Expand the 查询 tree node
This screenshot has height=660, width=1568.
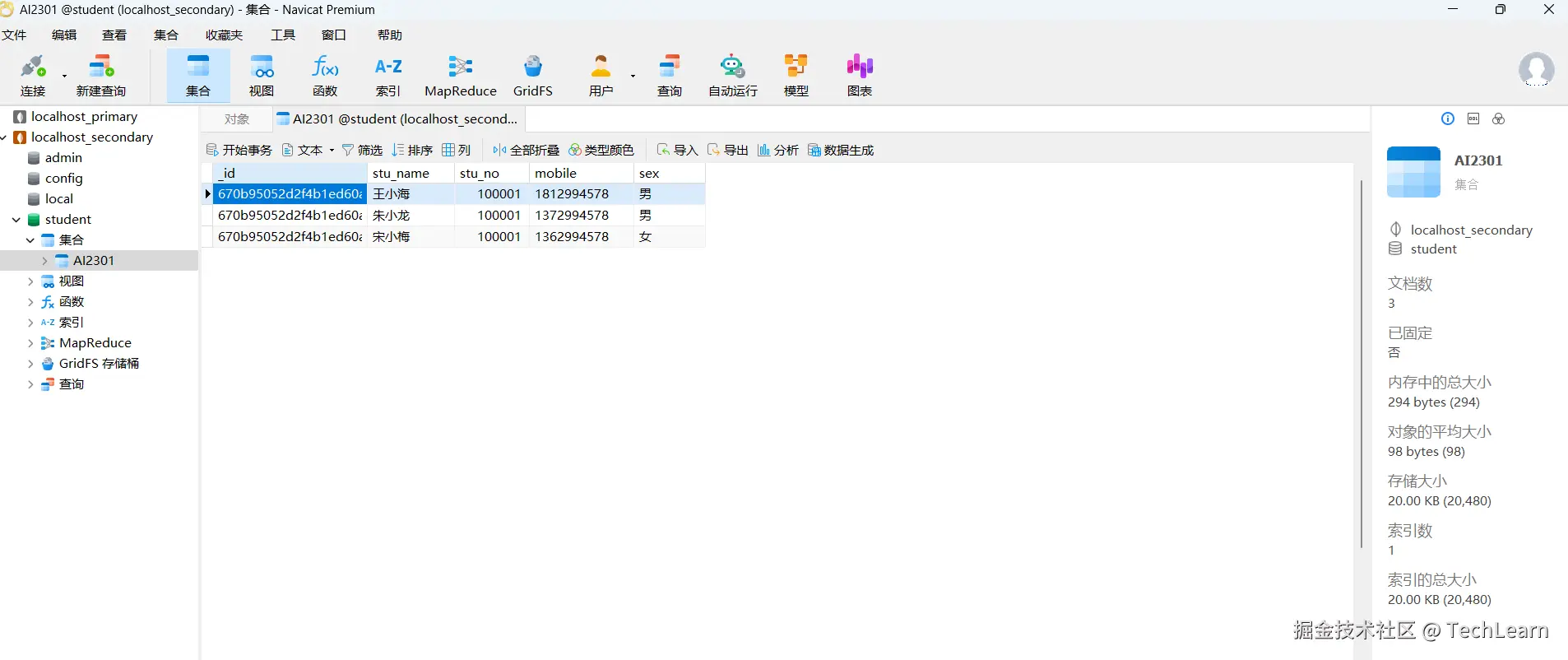click(30, 384)
